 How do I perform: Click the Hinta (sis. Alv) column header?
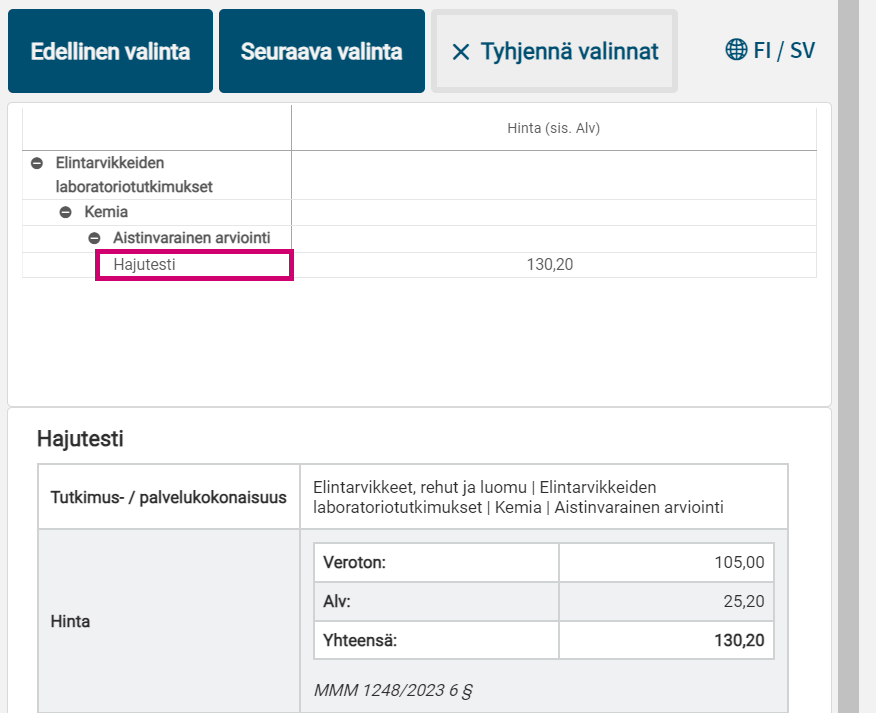pos(553,127)
